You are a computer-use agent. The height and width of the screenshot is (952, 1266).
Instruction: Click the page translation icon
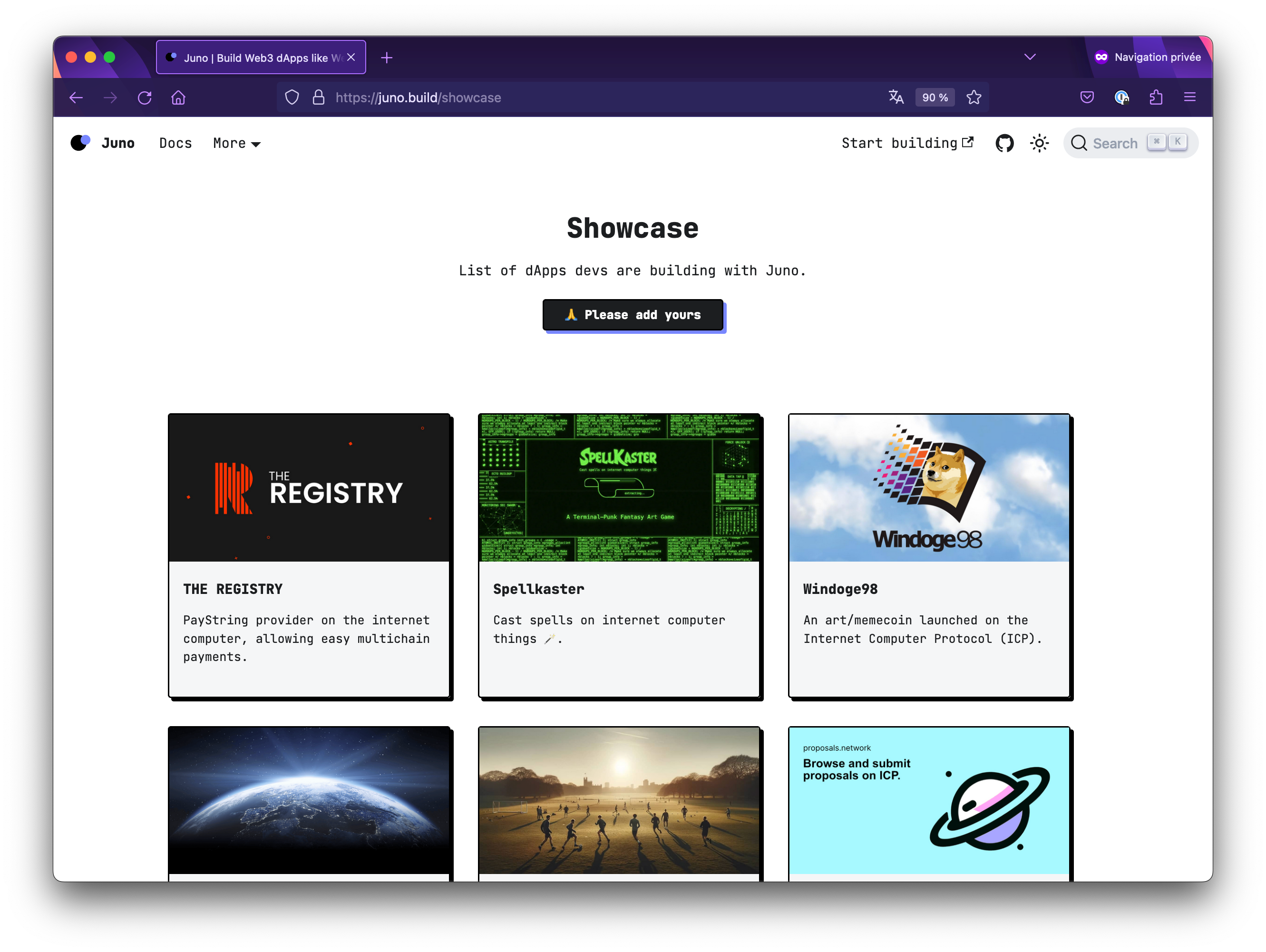click(x=896, y=97)
